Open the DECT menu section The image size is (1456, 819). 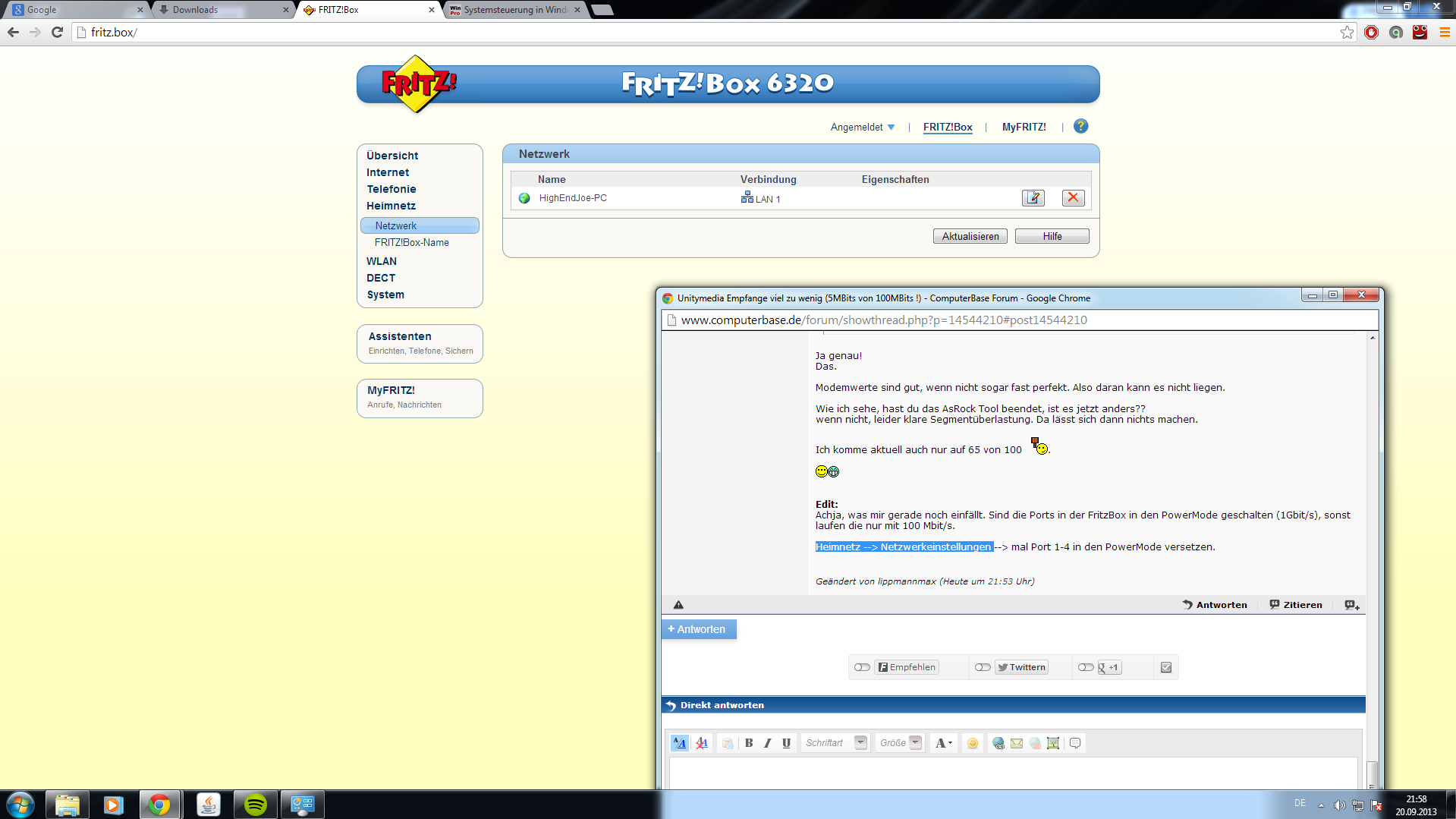381,278
